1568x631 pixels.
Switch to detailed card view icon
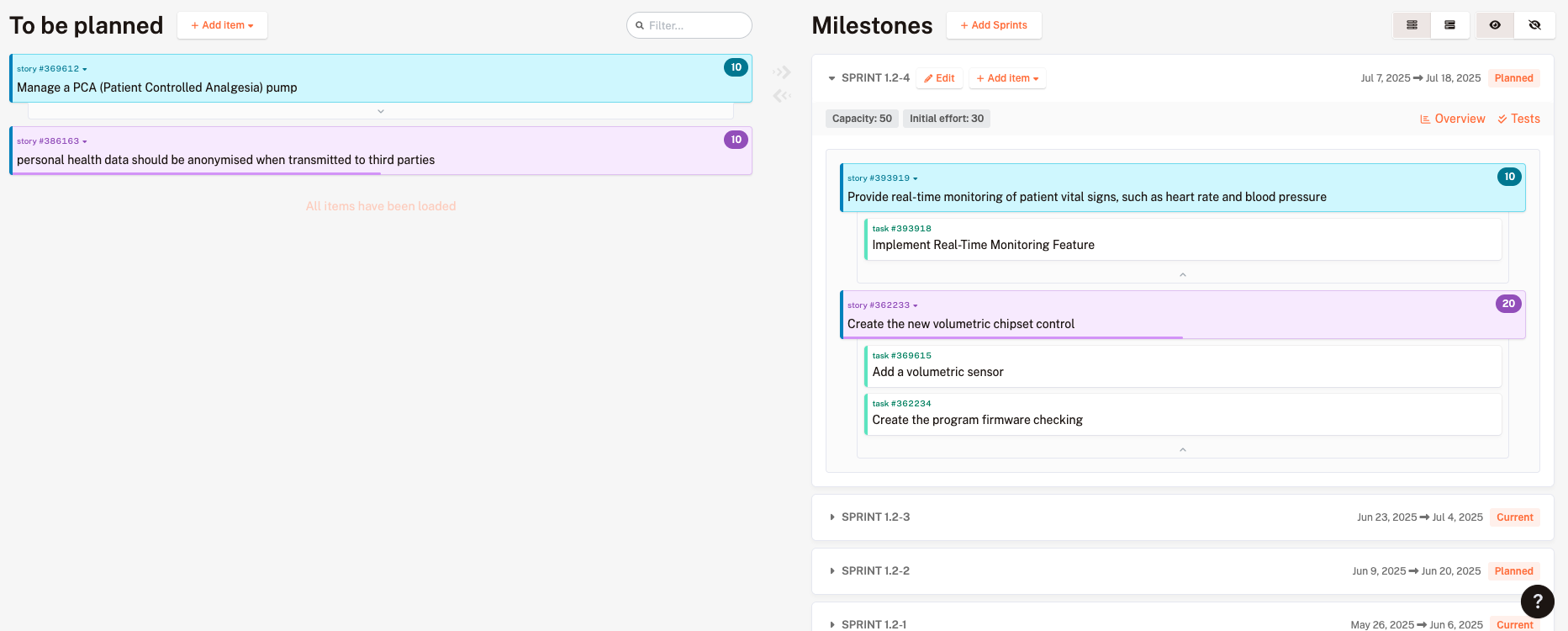pyautogui.click(x=1449, y=25)
